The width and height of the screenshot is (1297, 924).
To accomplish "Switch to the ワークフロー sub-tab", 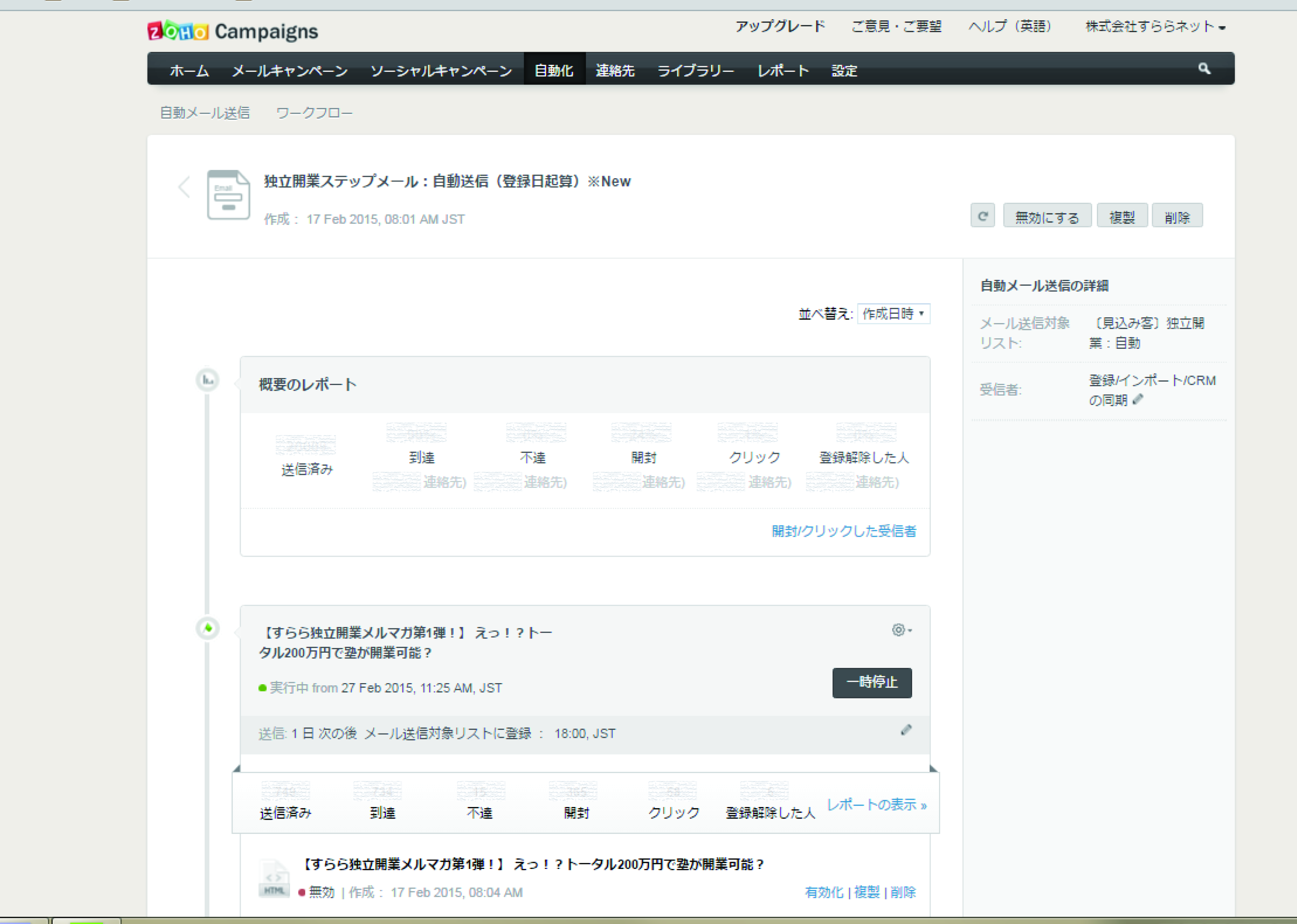I will pos(314,113).
